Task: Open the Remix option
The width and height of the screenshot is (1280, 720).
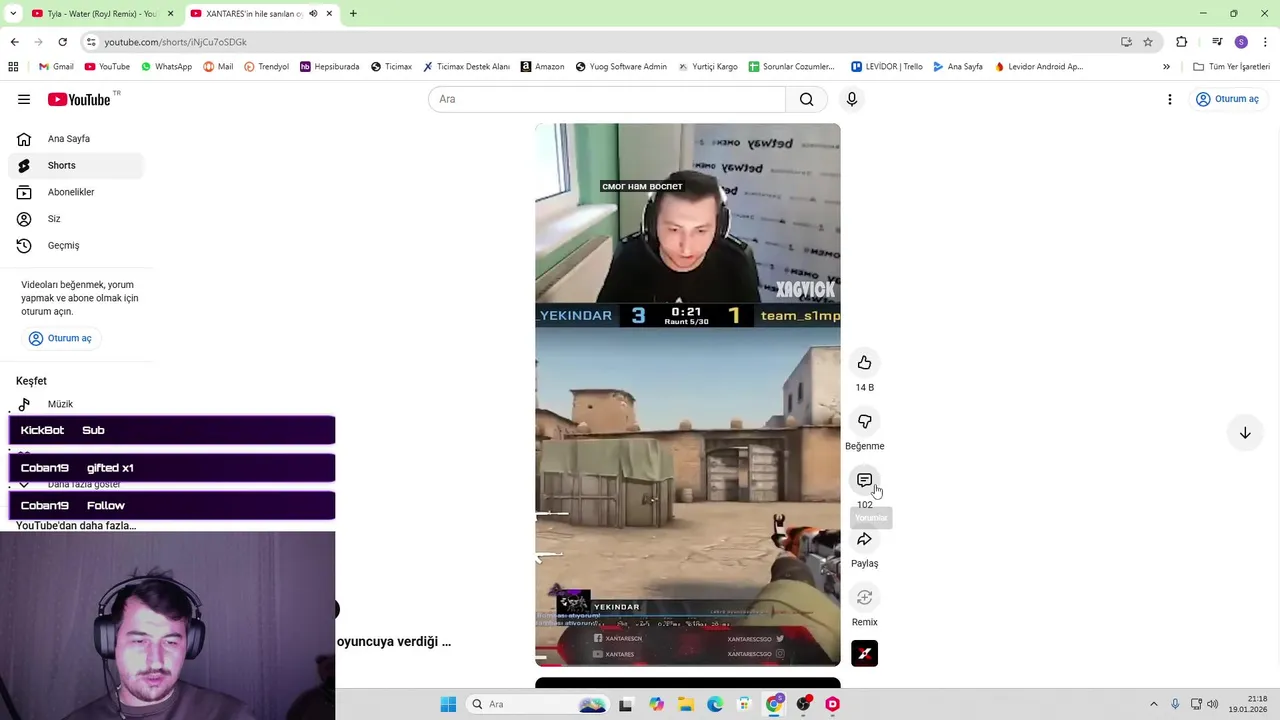Action: pyautogui.click(x=864, y=598)
